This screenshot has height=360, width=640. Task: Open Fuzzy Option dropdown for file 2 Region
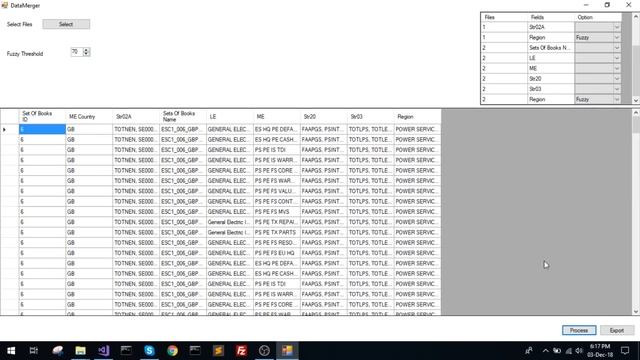[617, 100]
